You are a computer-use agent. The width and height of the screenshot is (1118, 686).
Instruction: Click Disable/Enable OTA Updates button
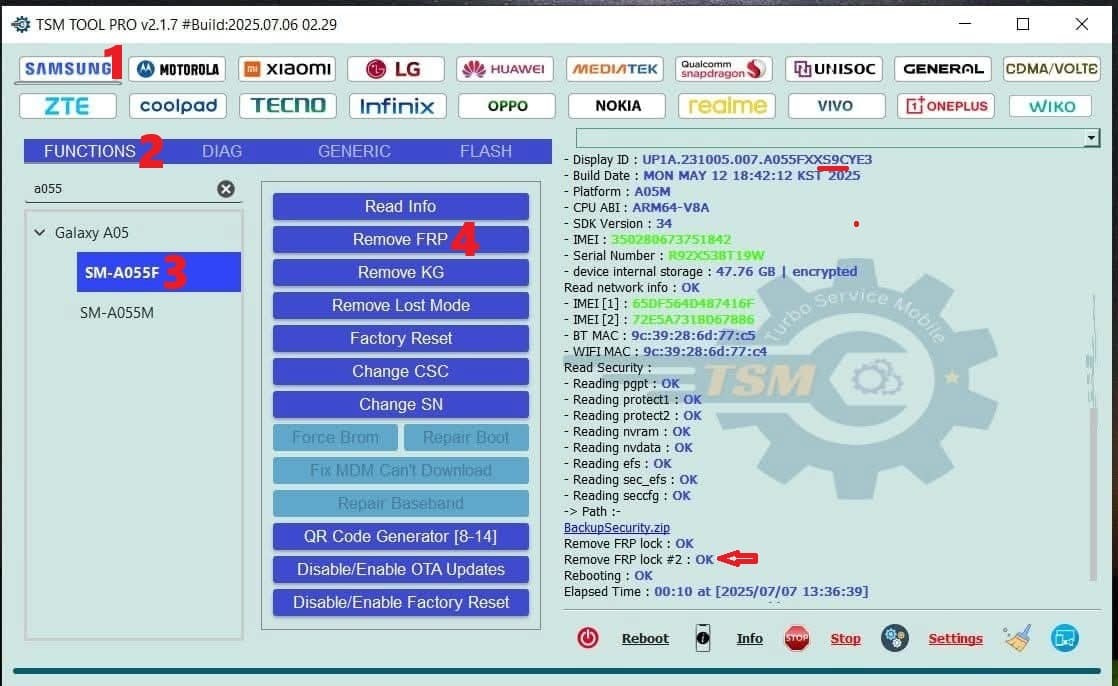point(401,569)
